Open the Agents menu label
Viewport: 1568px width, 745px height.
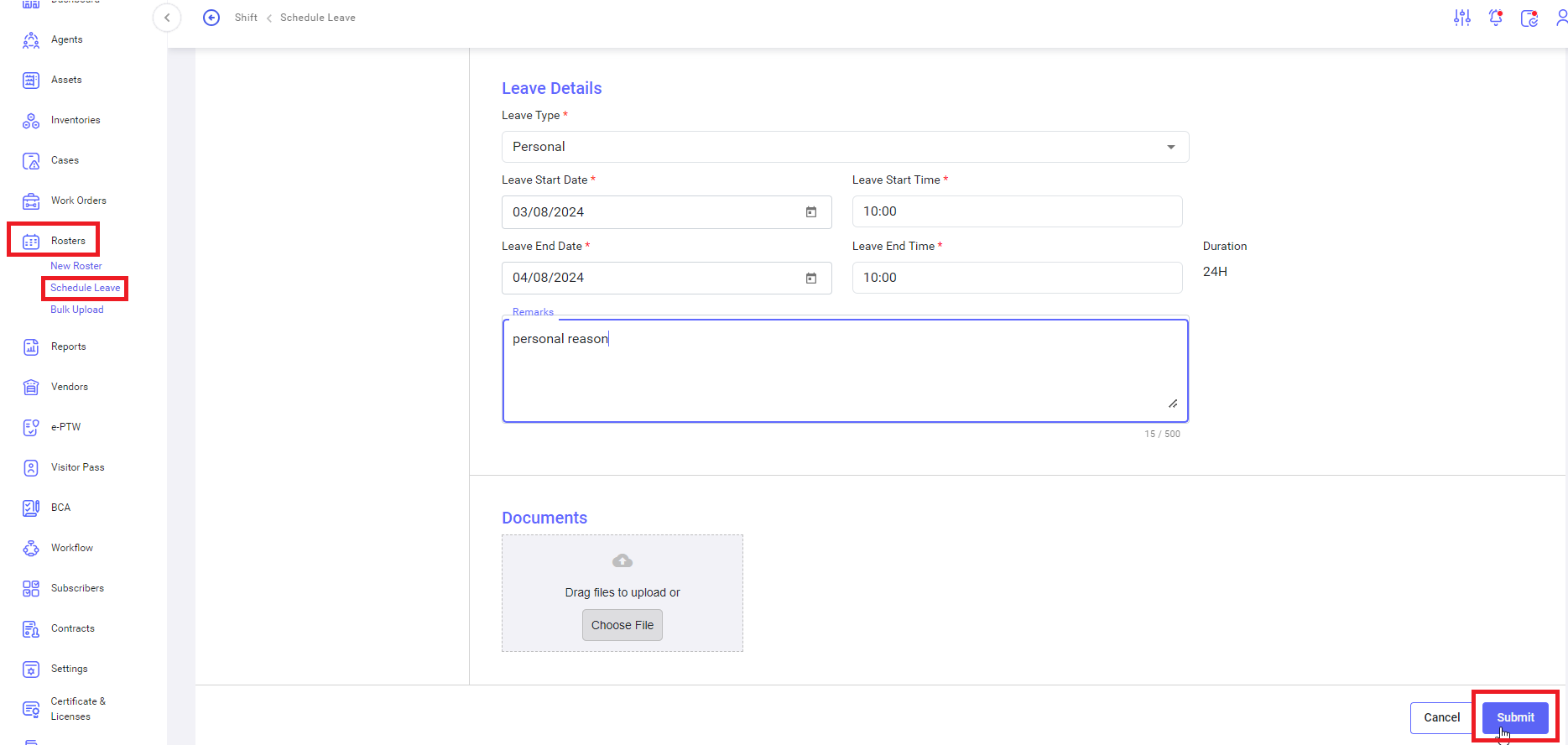[x=67, y=39]
